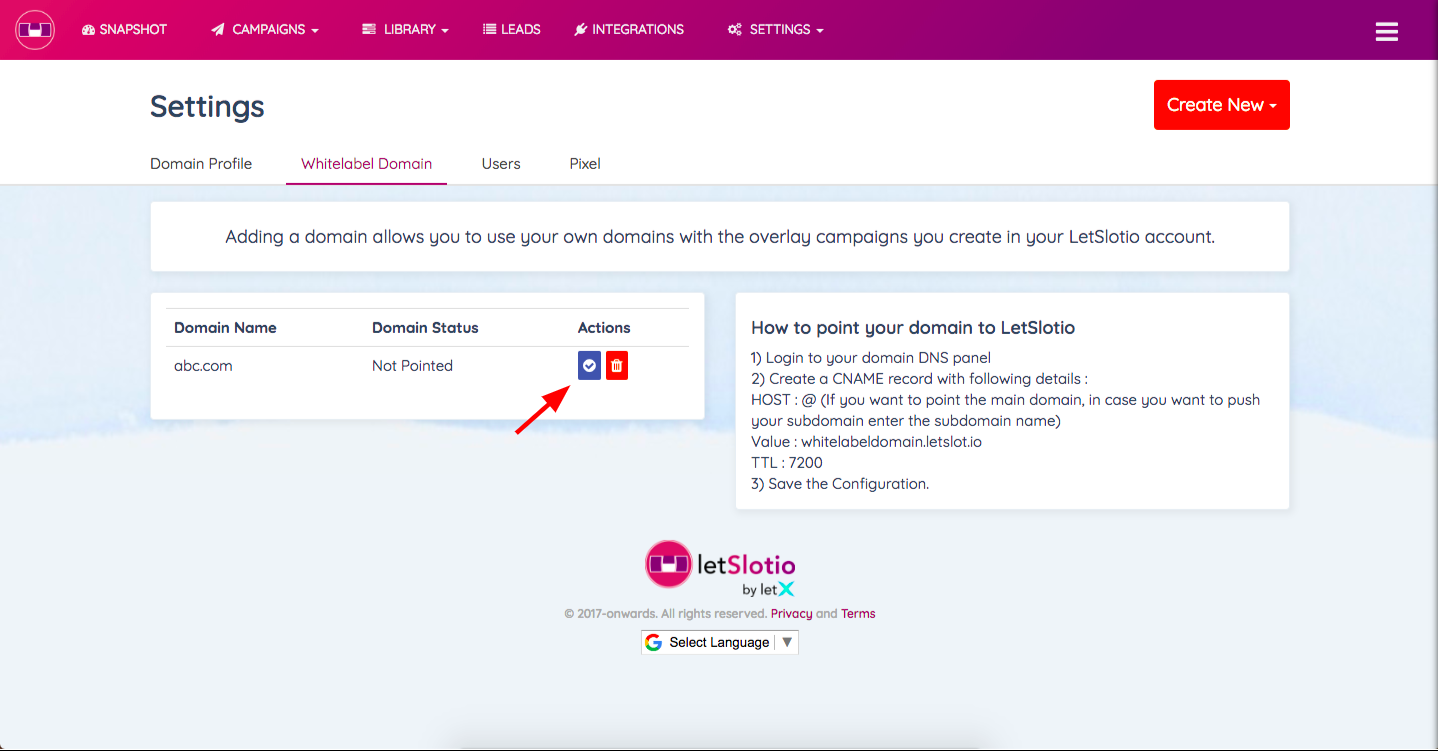The image size is (1438, 751).
Task: Expand the Library menu
Action: (x=405, y=30)
